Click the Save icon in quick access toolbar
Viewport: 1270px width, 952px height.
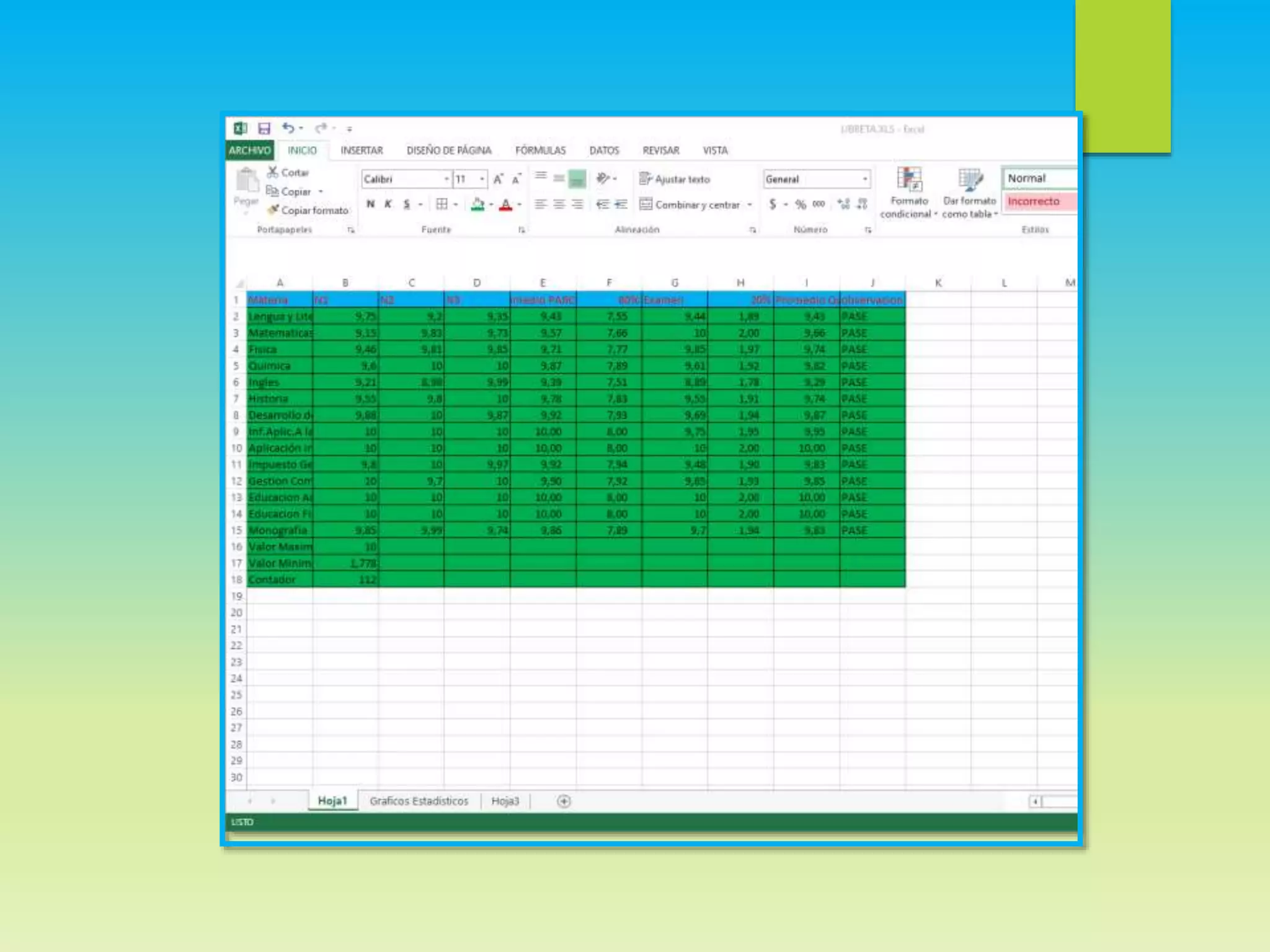(x=264, y=128)
